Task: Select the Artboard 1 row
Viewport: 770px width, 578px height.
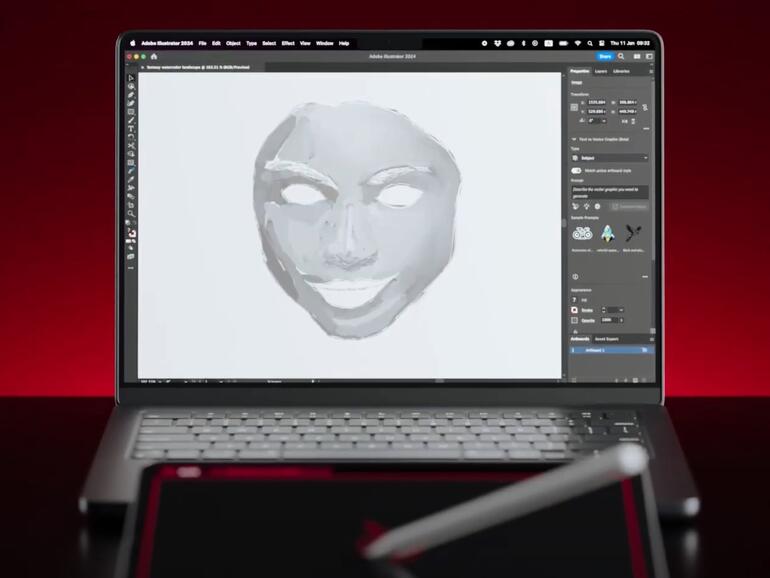Action: coord(610,350)
